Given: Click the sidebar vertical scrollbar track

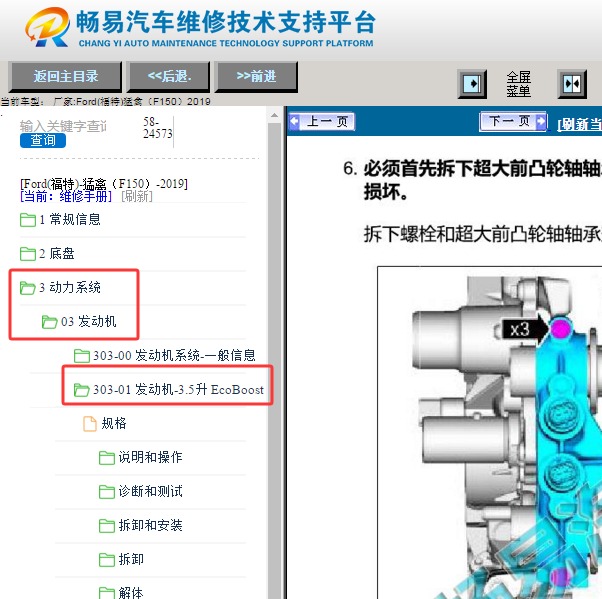Looking at the screenshot, I should (275, 360).
